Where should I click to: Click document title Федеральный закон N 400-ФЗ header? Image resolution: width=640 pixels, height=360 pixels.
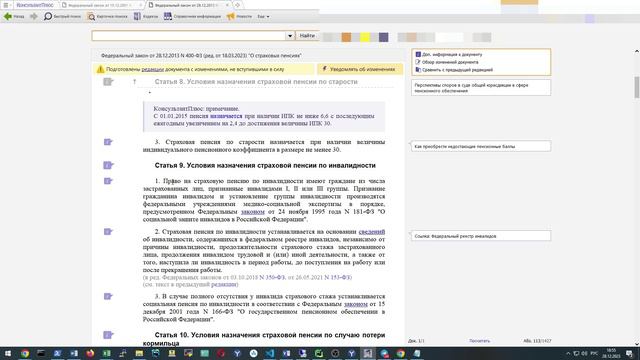(201, 56)
